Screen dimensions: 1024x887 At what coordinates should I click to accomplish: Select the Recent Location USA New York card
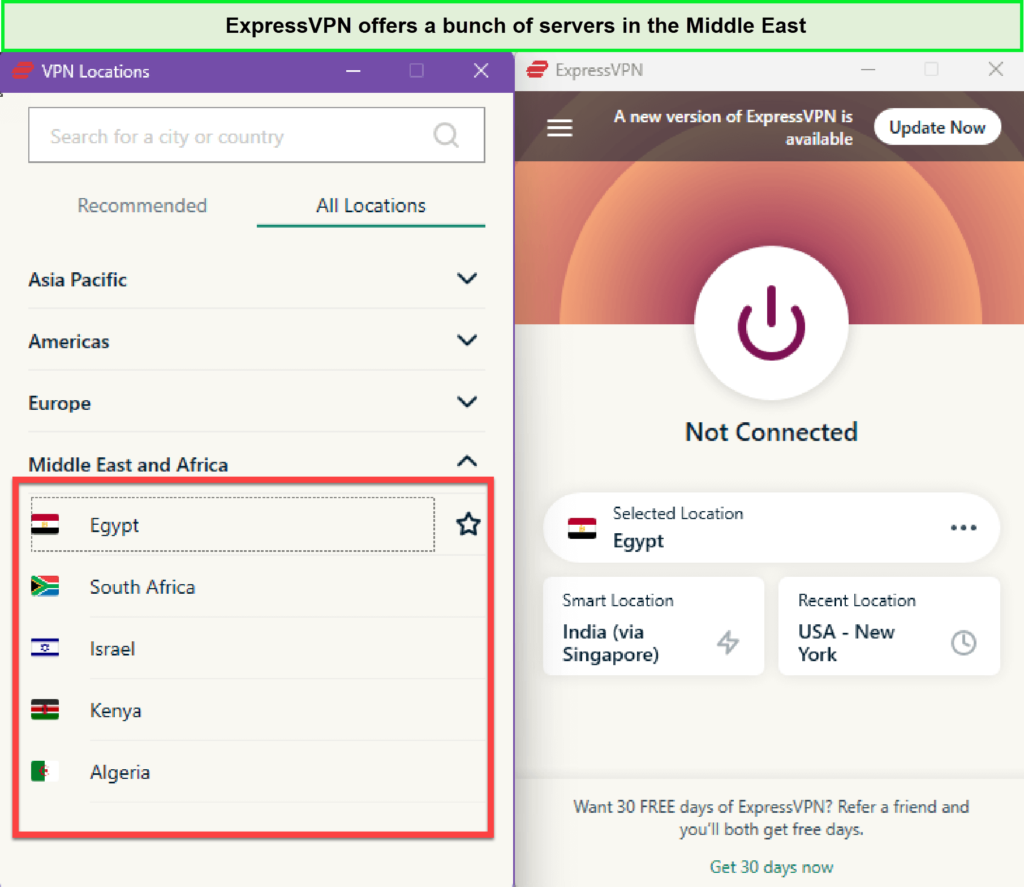coord(889,626)
